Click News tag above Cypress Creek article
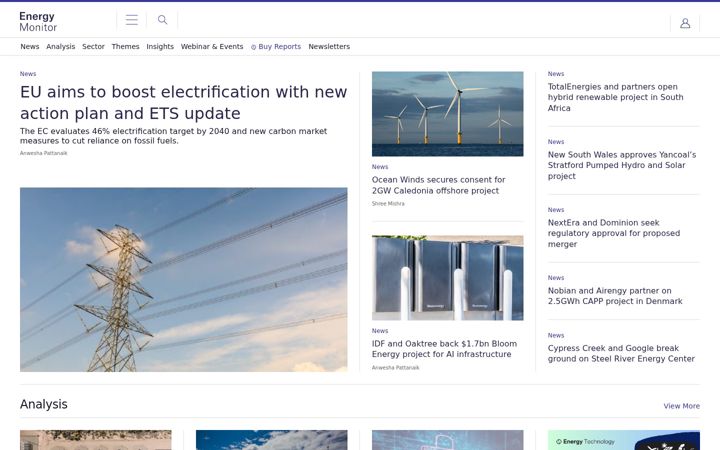 556,335
